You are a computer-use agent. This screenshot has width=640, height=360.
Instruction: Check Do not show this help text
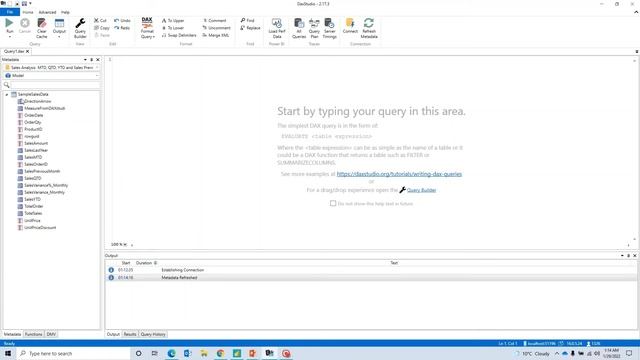pyautogui.click(x=333, y=203)
